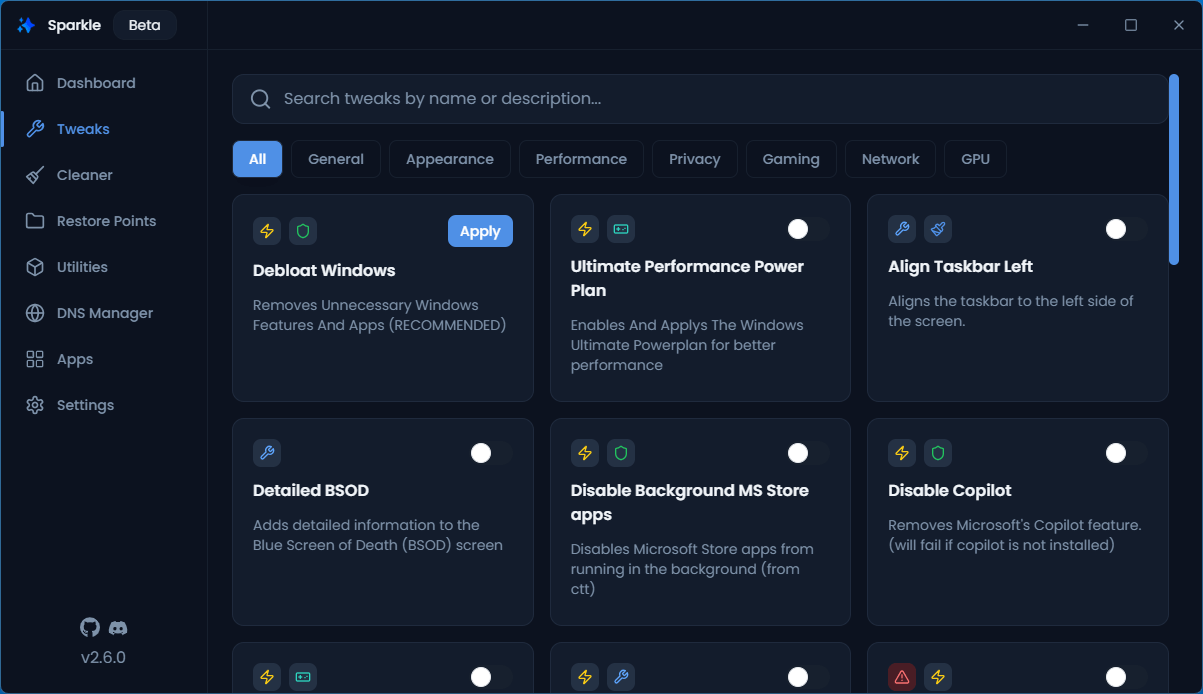Apply the Debloat Windows tweak

(x=480, y=231)
